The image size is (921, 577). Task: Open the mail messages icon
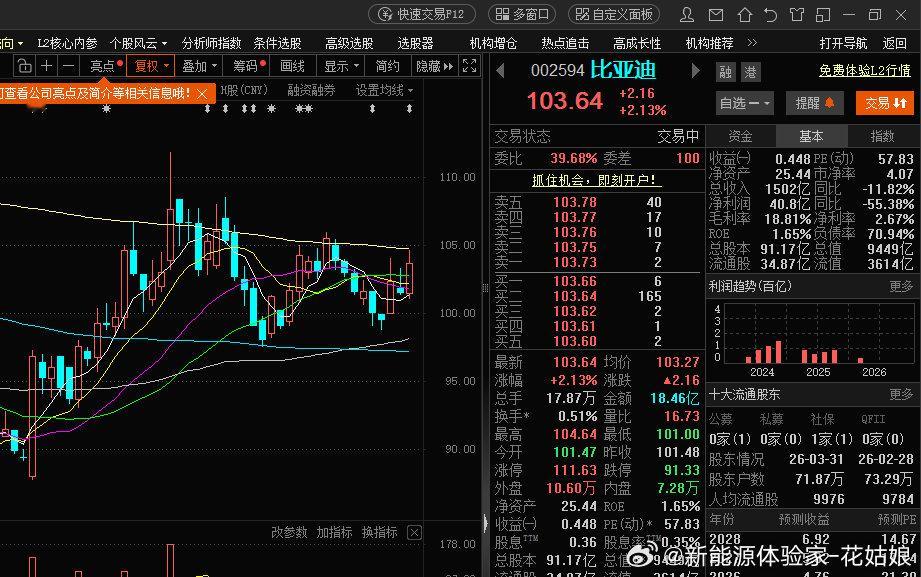715,15
